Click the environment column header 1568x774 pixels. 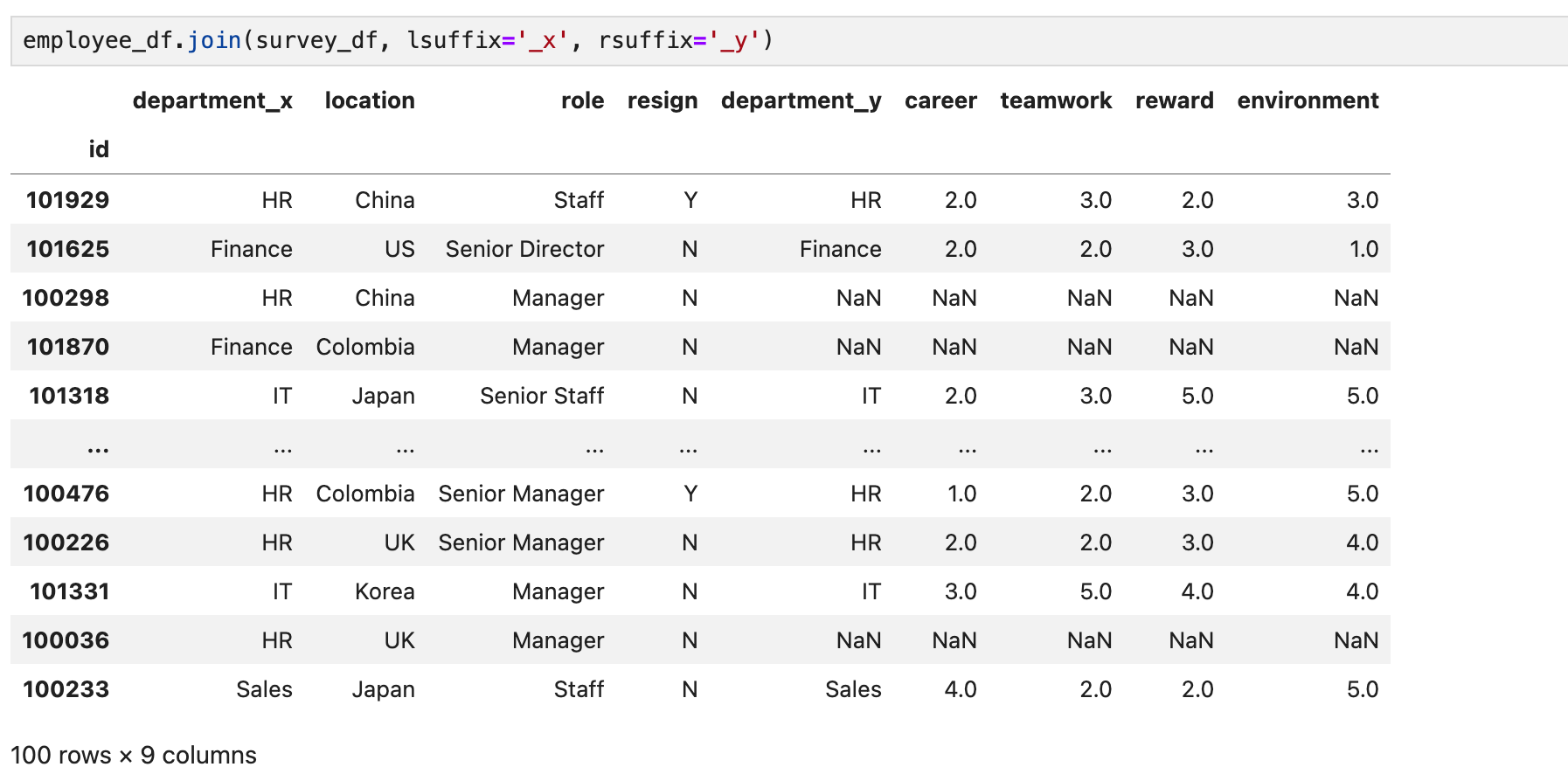[1308, 100]
